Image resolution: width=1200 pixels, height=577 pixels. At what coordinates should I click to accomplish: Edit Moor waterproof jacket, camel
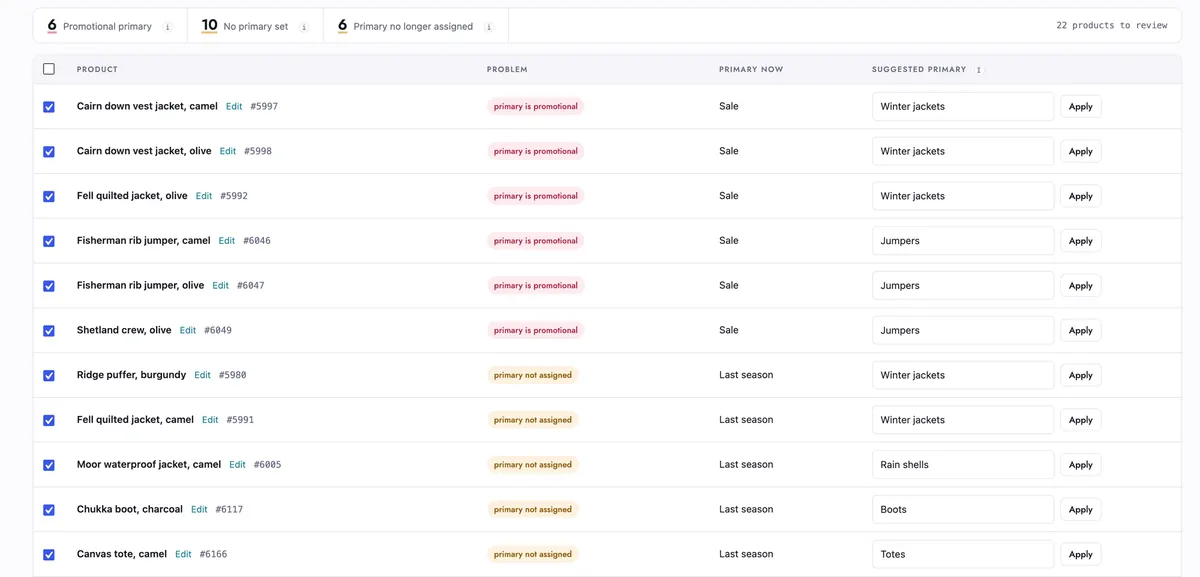point(237,464)
